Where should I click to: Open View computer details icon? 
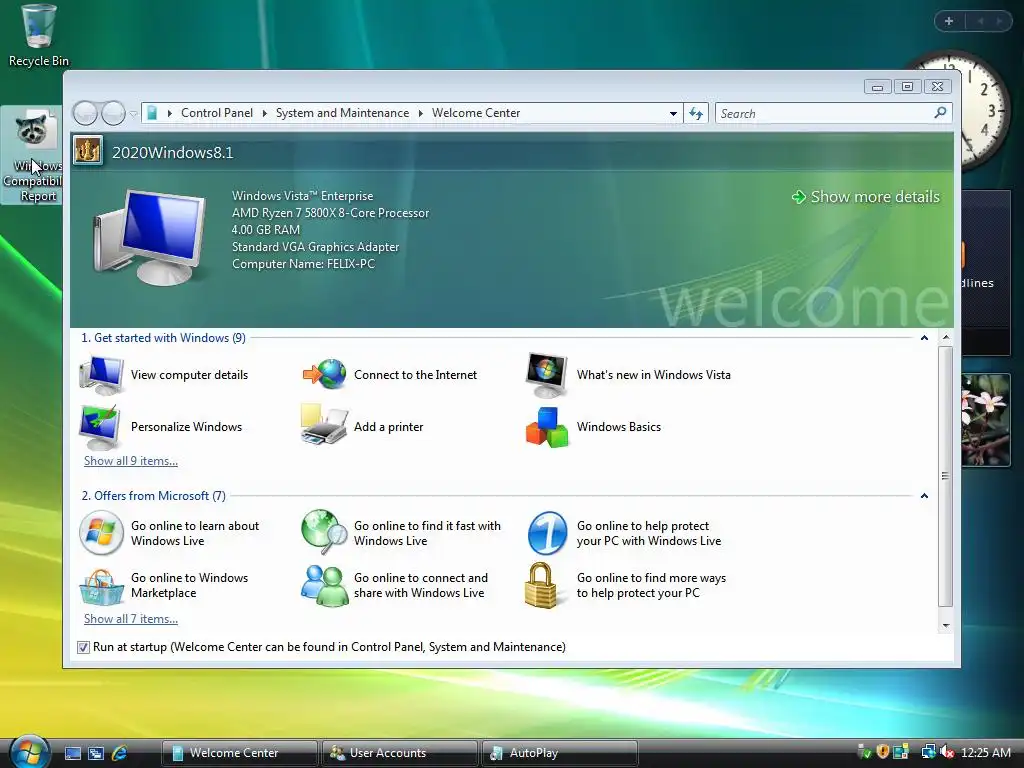tap(101, 375)
